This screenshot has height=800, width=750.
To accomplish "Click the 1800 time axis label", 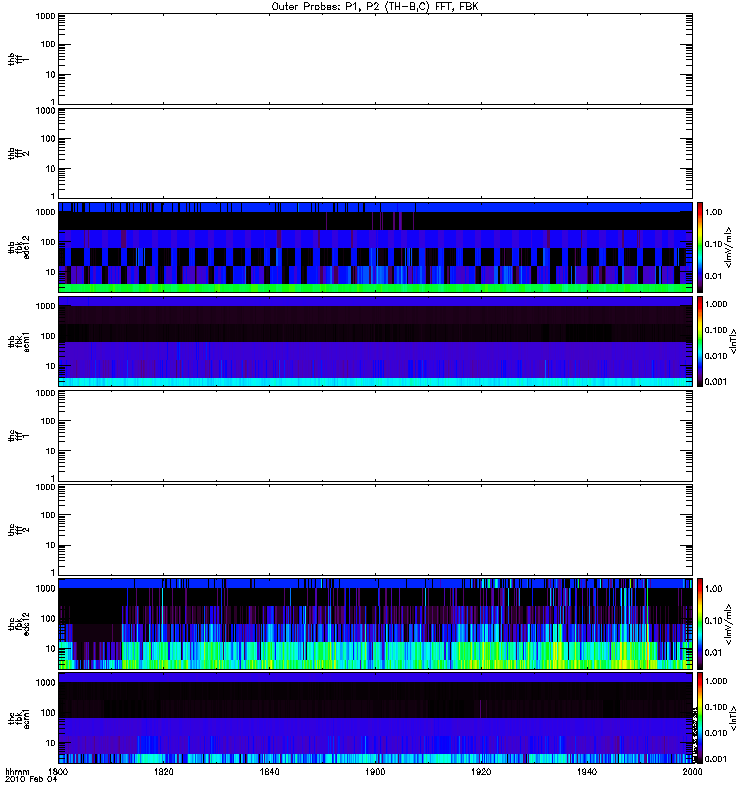I will (x=58, y=771).
